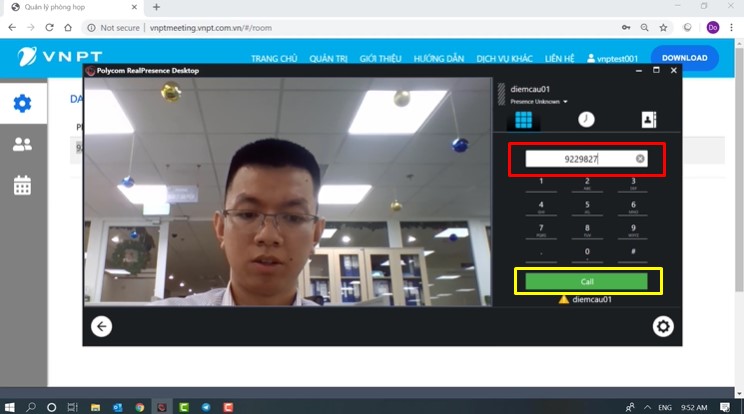Dial digit 3 on keypad
The image size is (744, 414).
pyautogui.click(x=633, y=183)
